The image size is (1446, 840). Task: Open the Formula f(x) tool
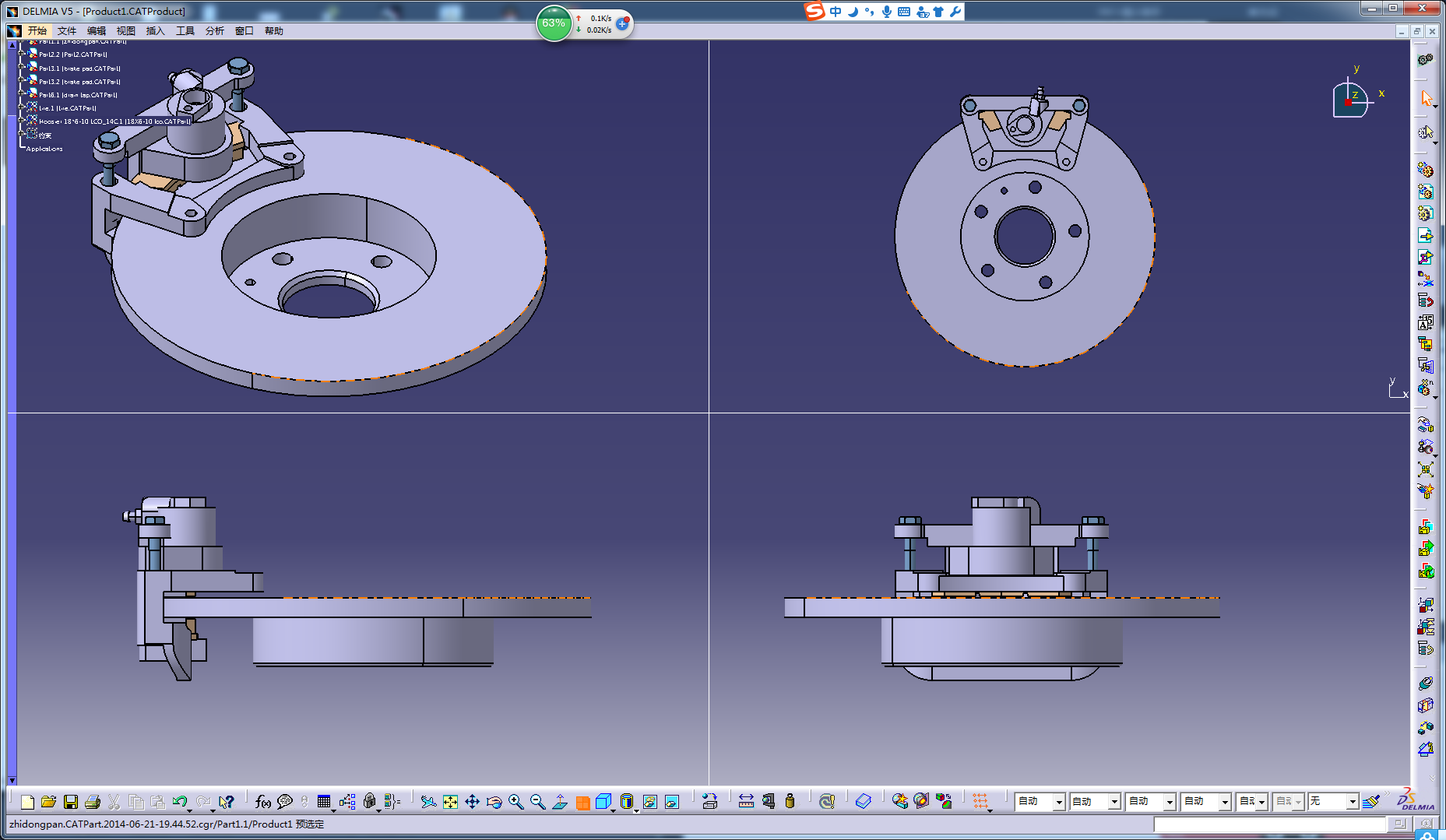point(263,802)
